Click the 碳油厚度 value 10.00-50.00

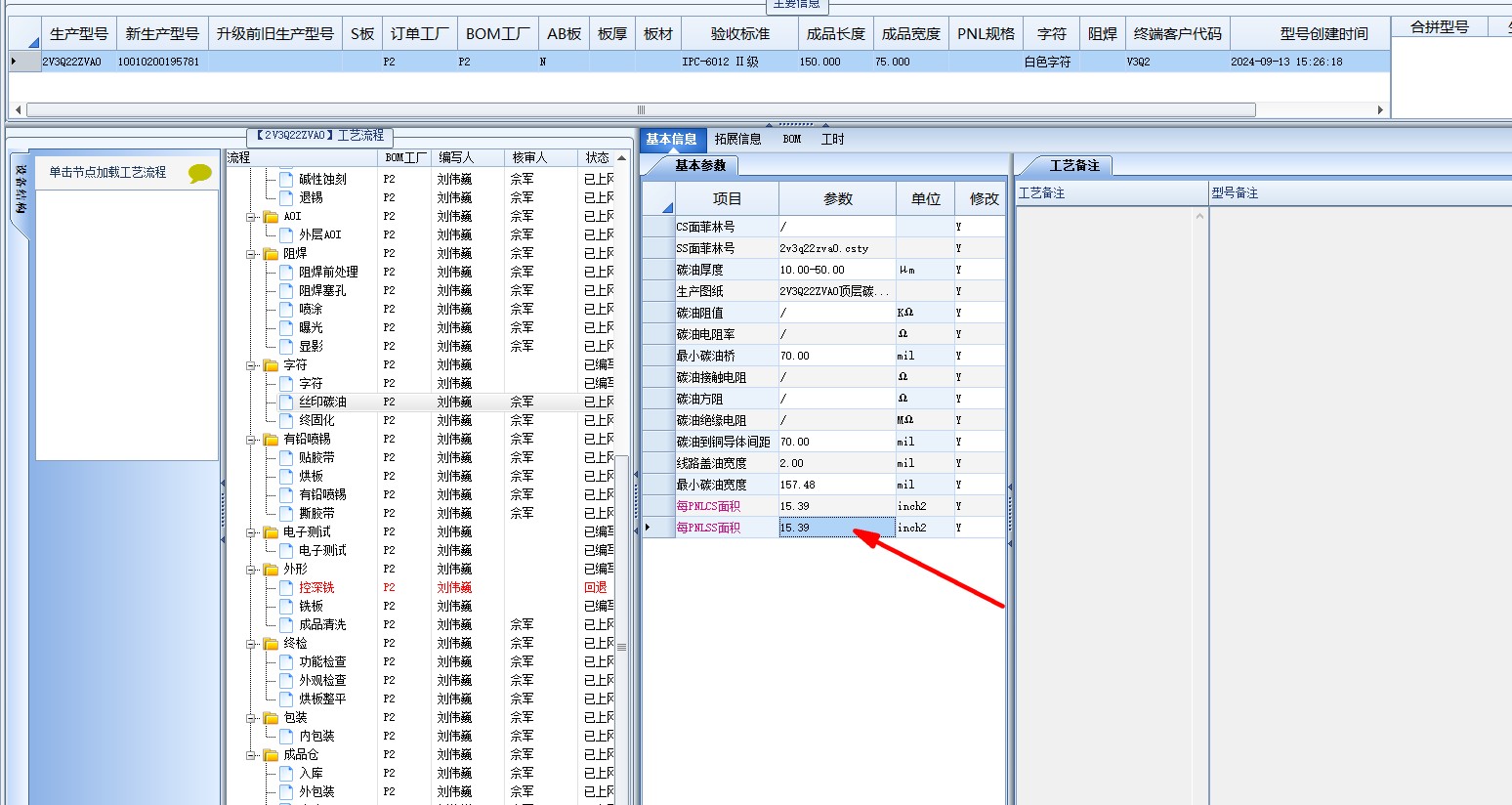837,271
